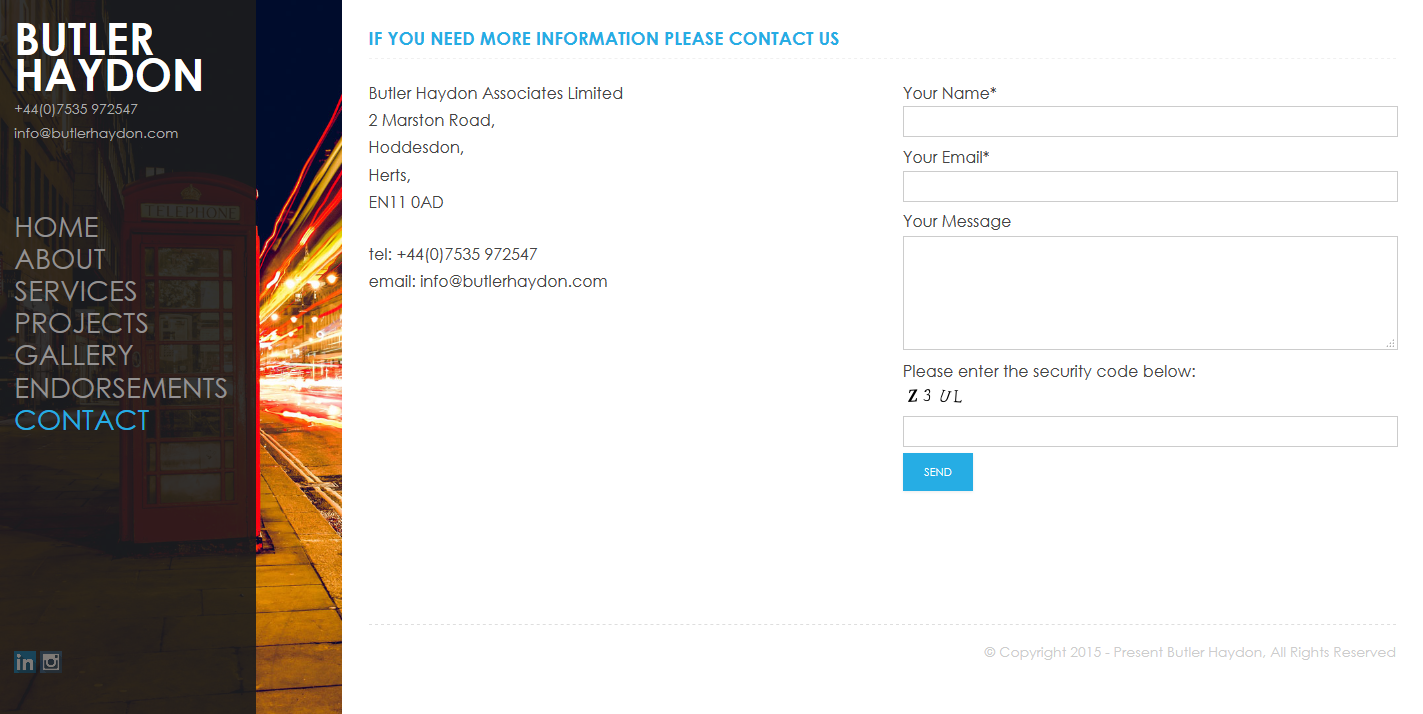Click the security code input box
This screenshot has width=1423, height=714.
1150,432
